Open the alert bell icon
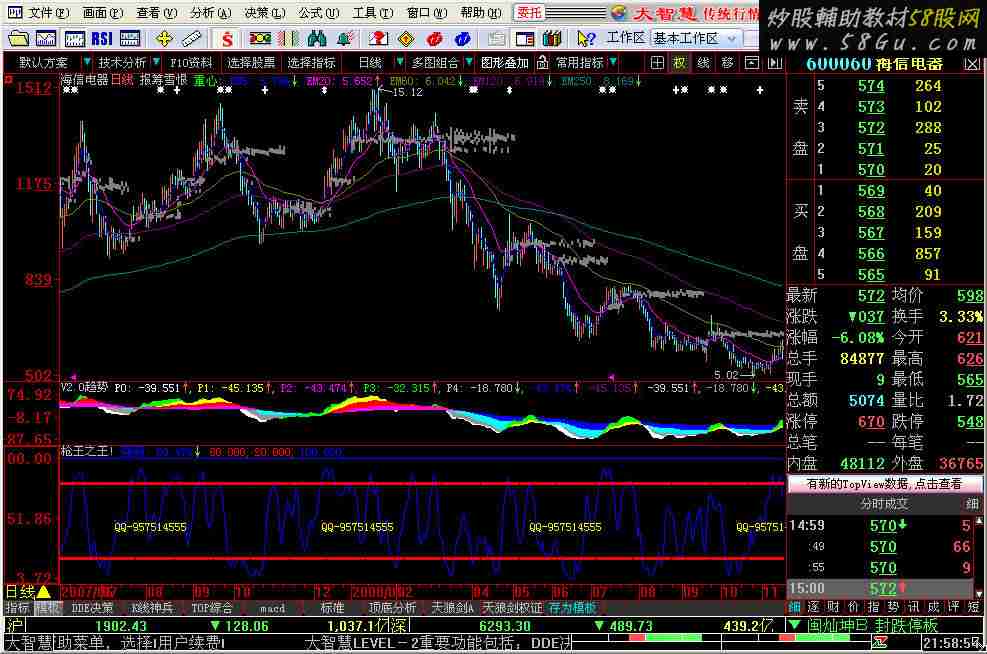 coord(344,39)
